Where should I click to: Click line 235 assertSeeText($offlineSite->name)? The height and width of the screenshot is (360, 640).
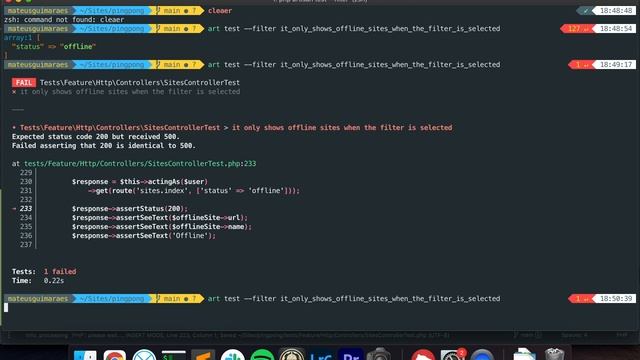162,227
